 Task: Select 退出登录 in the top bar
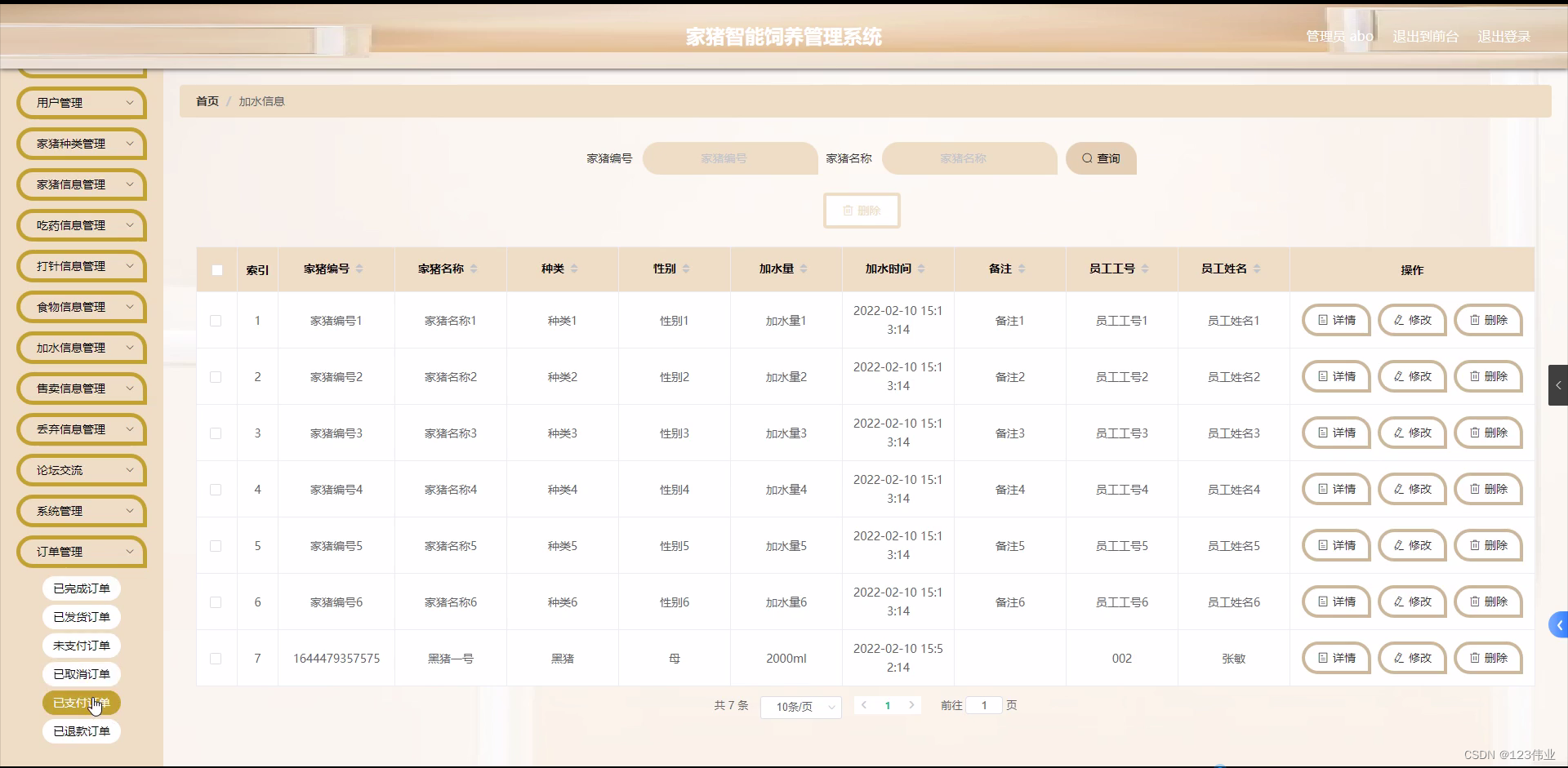(1503, 36)
